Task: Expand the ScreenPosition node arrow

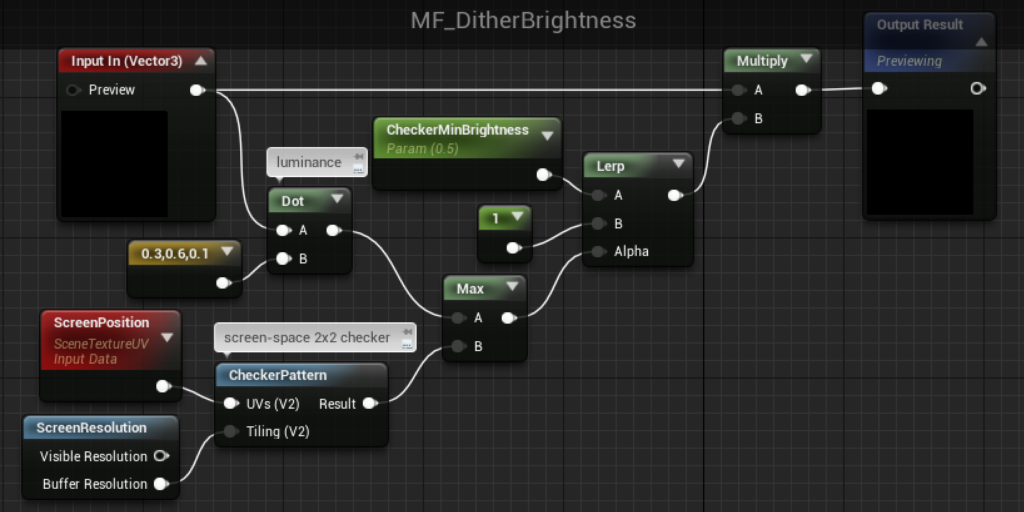Action: (167, 338)
